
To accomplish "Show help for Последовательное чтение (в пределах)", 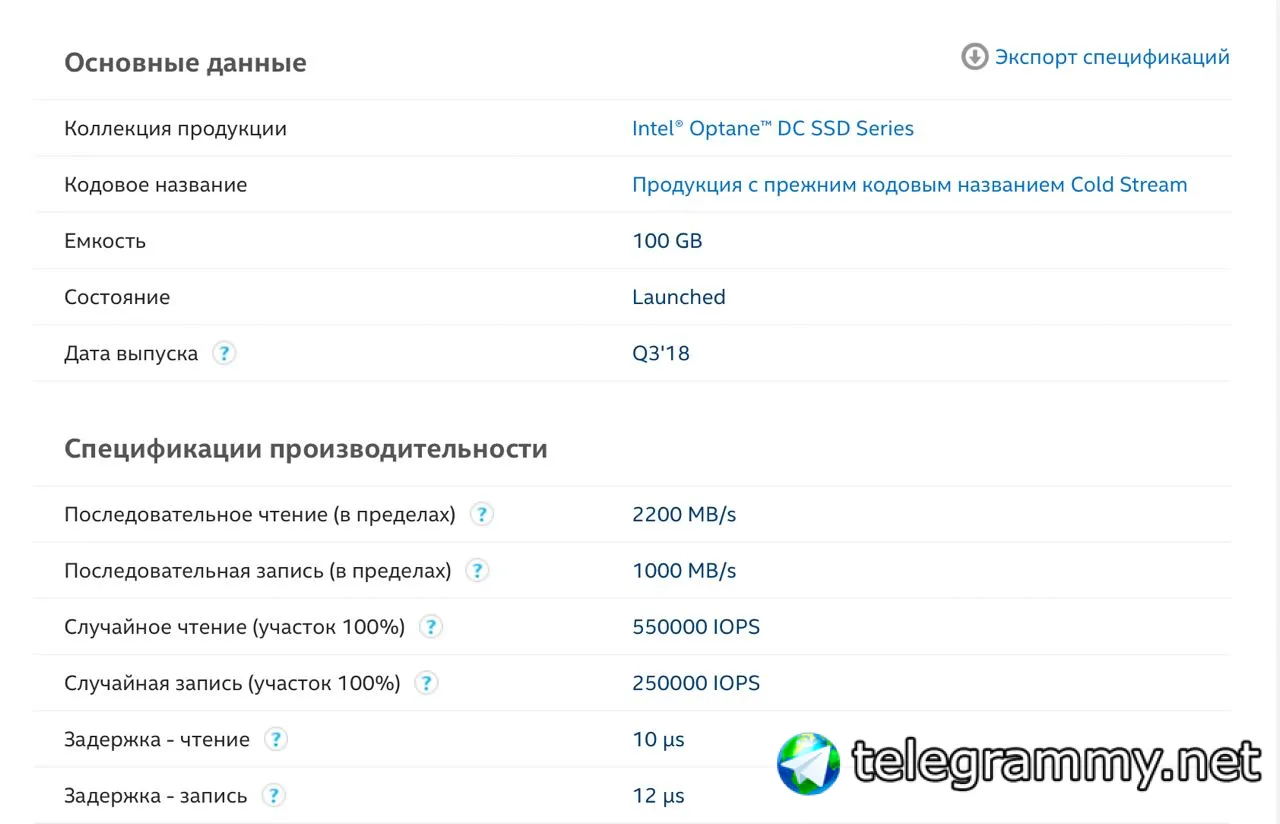I will [x=482, y=515].
